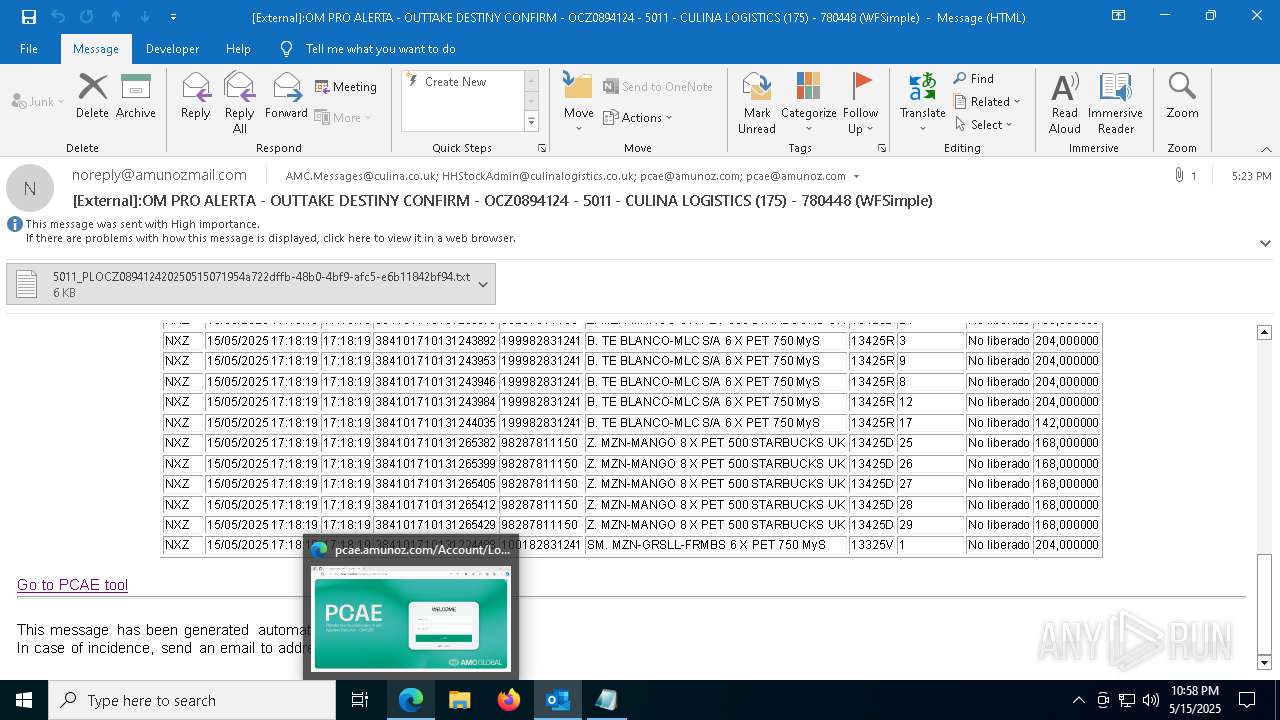Expand the recipients list dropdown
Screen dimensions: 1280x720
tap(856, 176)
